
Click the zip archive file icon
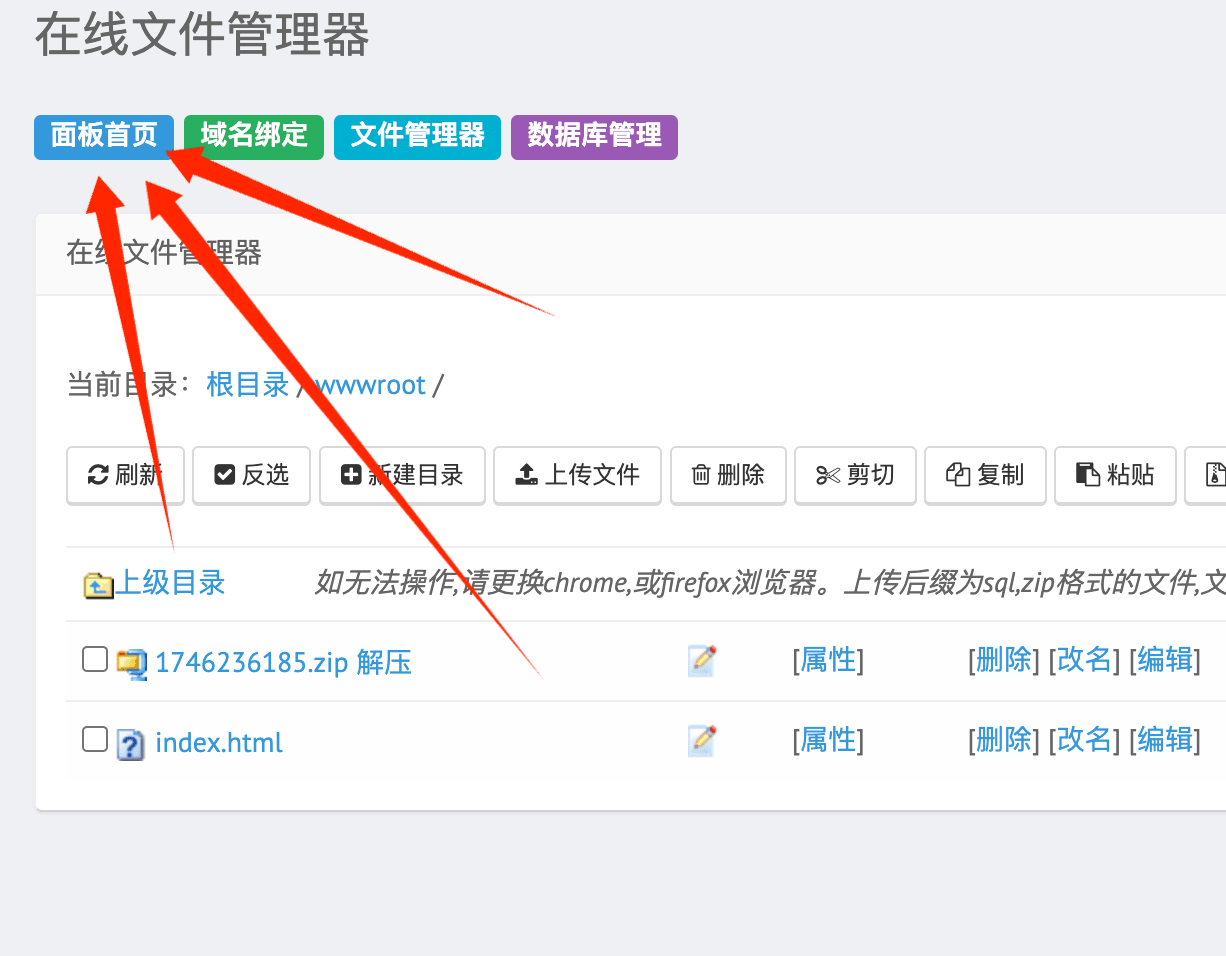coord(131,662)
